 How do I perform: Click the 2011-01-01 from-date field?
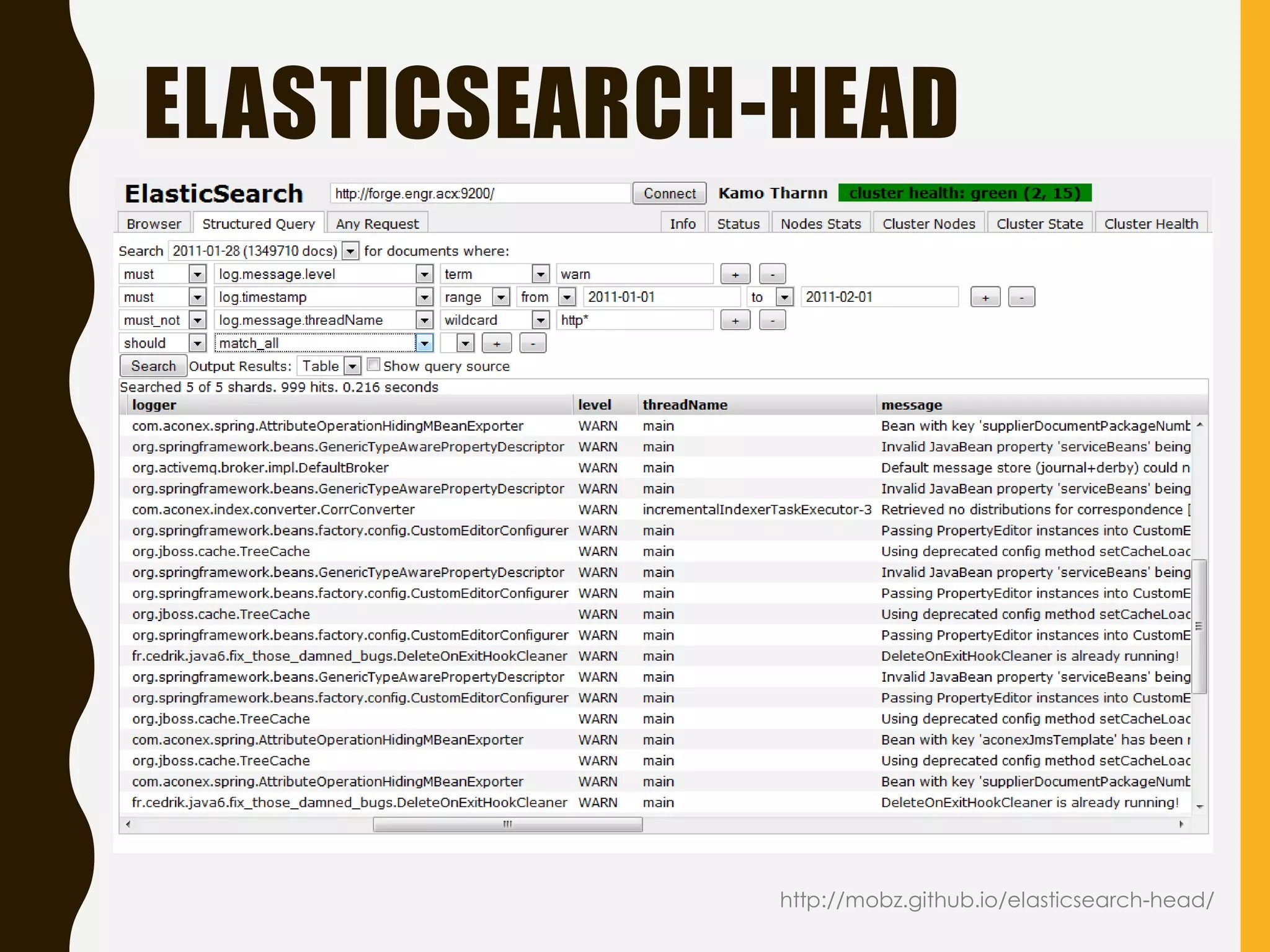662,297
